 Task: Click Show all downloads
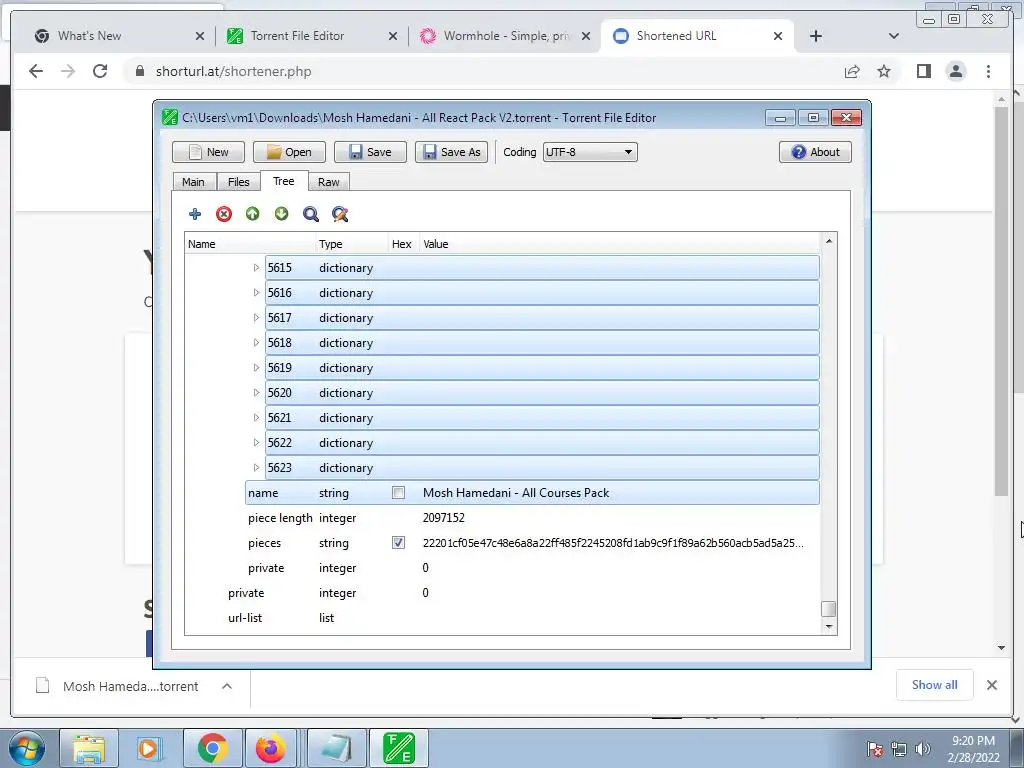[935, 685]
